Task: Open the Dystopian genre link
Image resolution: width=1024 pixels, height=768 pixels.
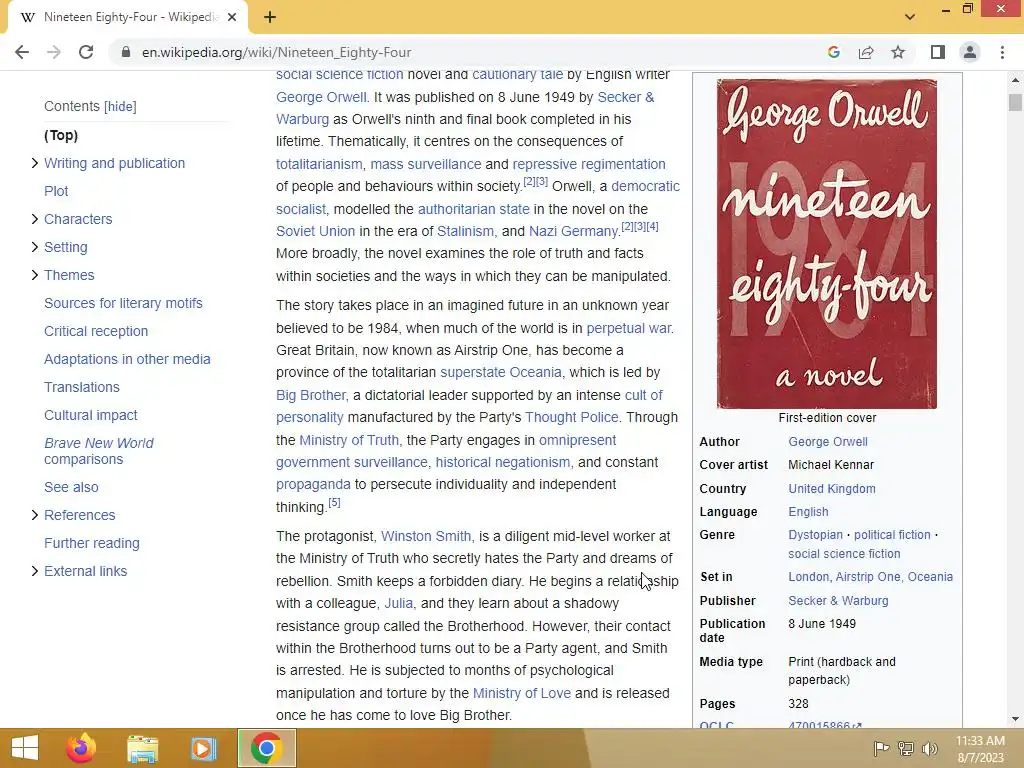Action: tap(815, 535)
